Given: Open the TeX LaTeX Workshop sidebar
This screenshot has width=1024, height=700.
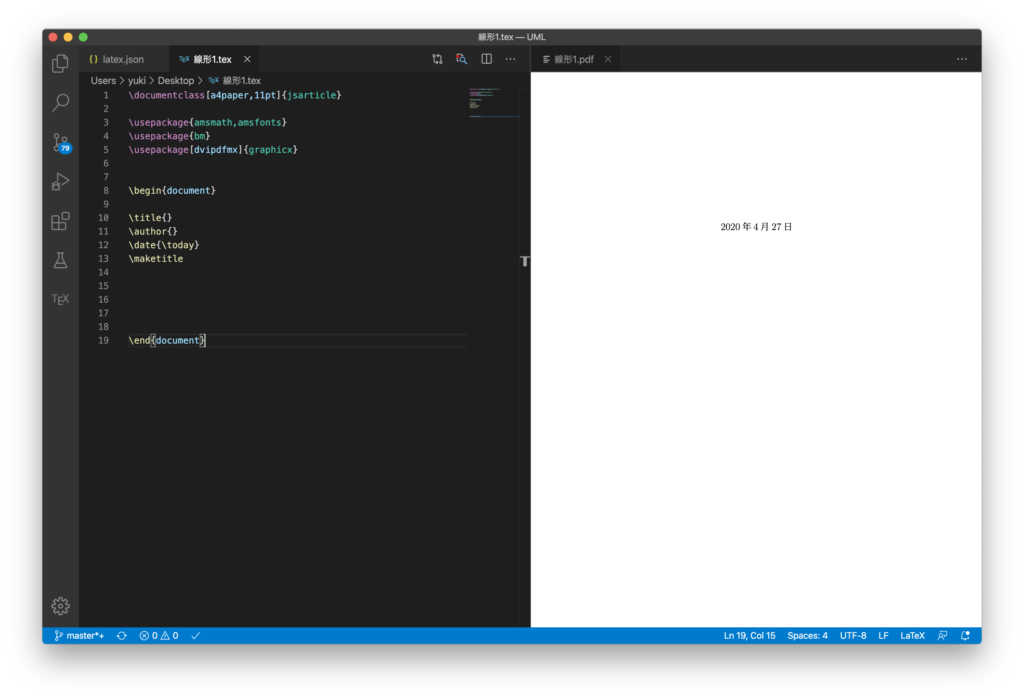Looking at the screenshot, I should pos(60,299).
